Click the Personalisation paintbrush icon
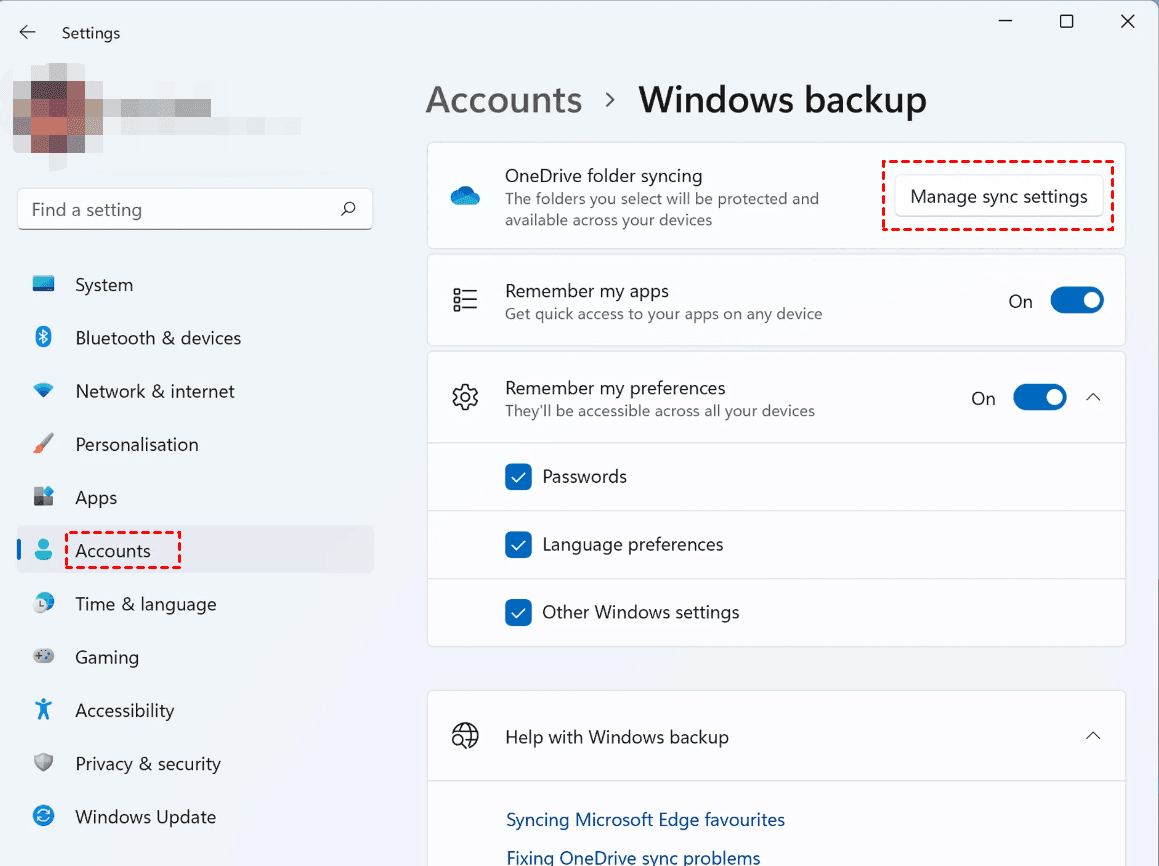The height and width of the screenshot is (866, 1159). (x=43, y=444)
